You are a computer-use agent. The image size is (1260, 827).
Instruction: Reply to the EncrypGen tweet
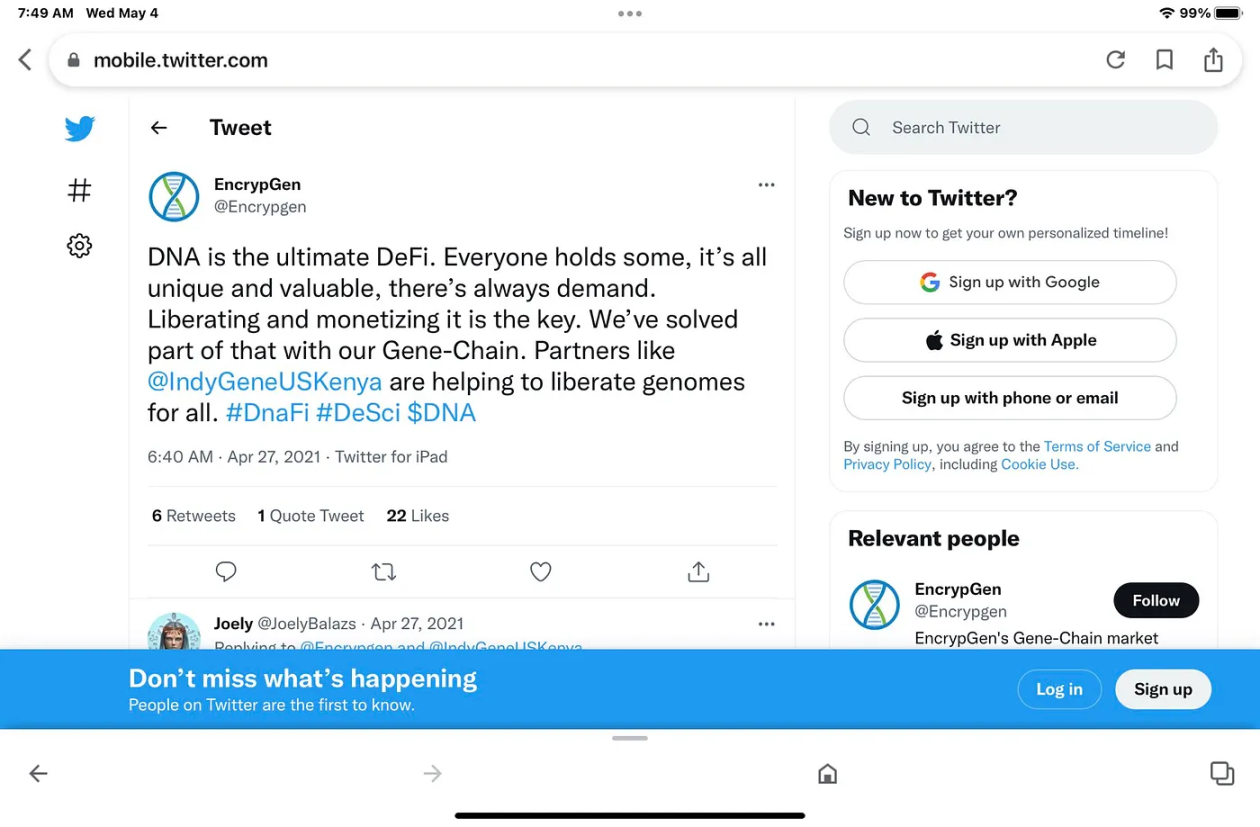pos(226,571)
